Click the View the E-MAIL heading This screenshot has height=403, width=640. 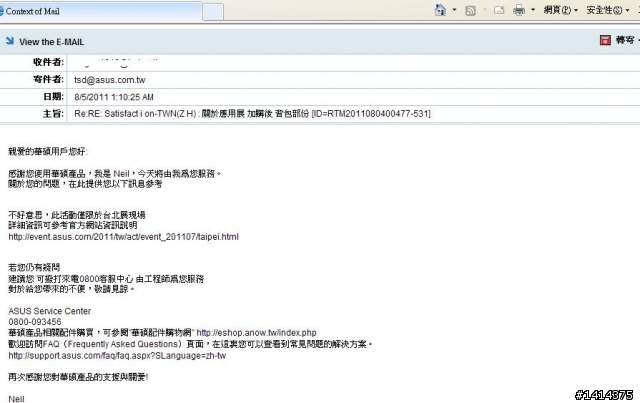pyautogui.click(x=51, y=42)
